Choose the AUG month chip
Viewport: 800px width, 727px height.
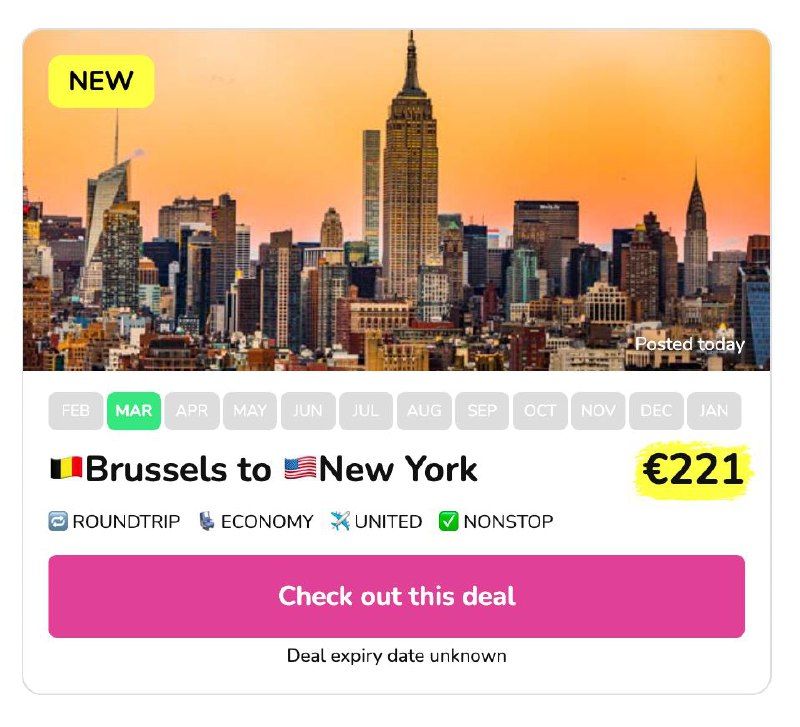(424, 411)
